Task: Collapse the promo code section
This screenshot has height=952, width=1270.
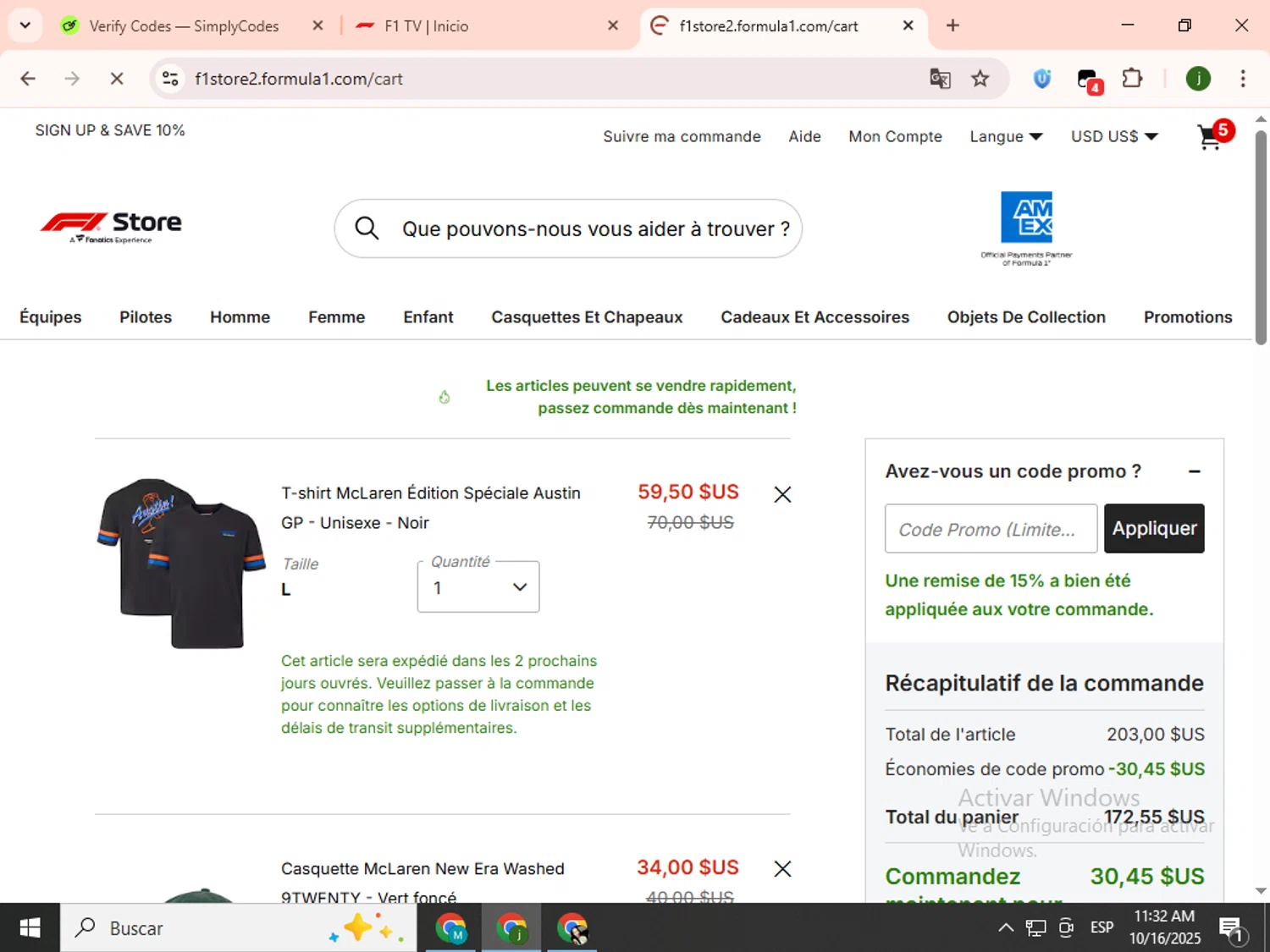Action: tap(1194, 471)
